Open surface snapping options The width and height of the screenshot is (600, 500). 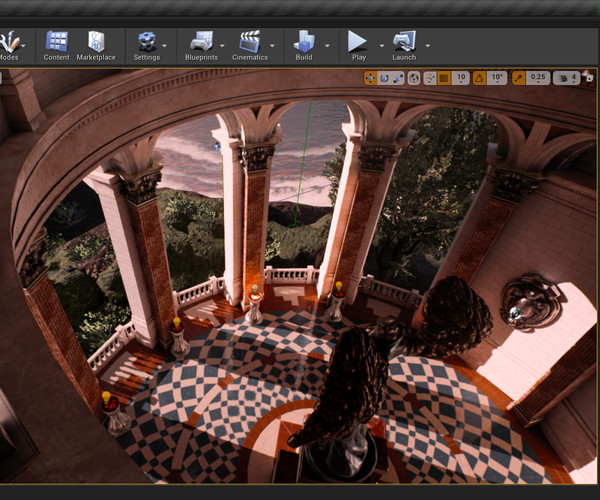[430, 78]
